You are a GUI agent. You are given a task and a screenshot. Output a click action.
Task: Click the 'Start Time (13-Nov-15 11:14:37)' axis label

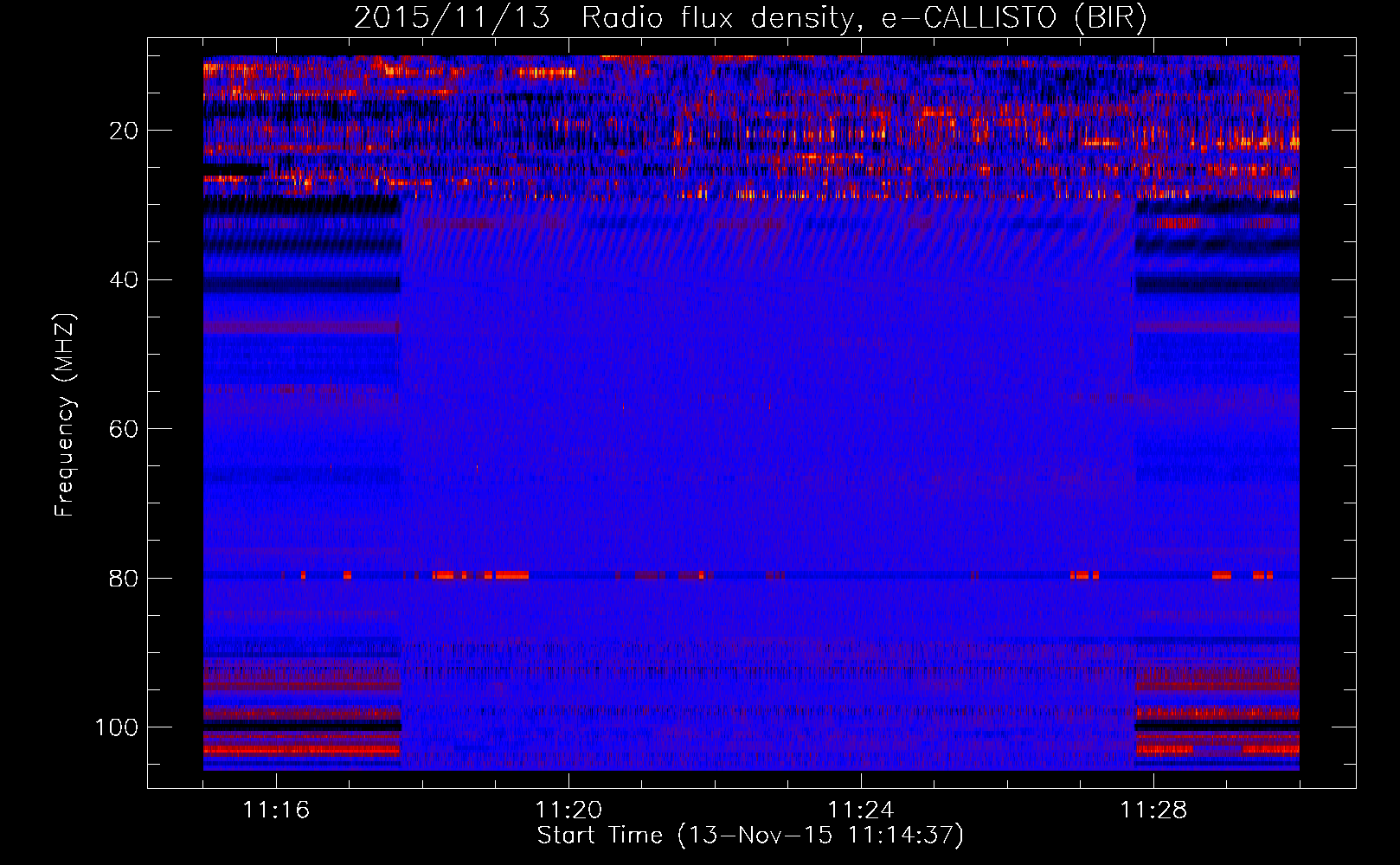tap(750, 836)
